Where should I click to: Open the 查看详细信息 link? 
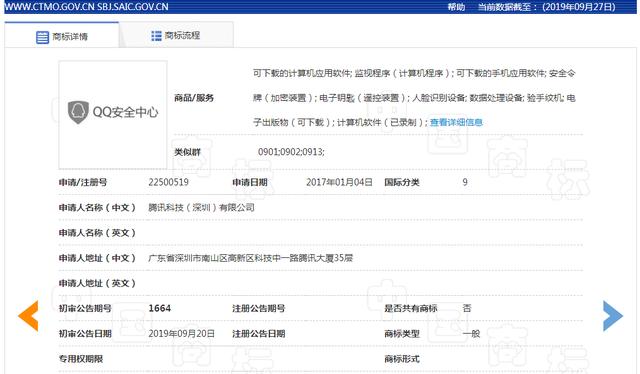(456, 122)
